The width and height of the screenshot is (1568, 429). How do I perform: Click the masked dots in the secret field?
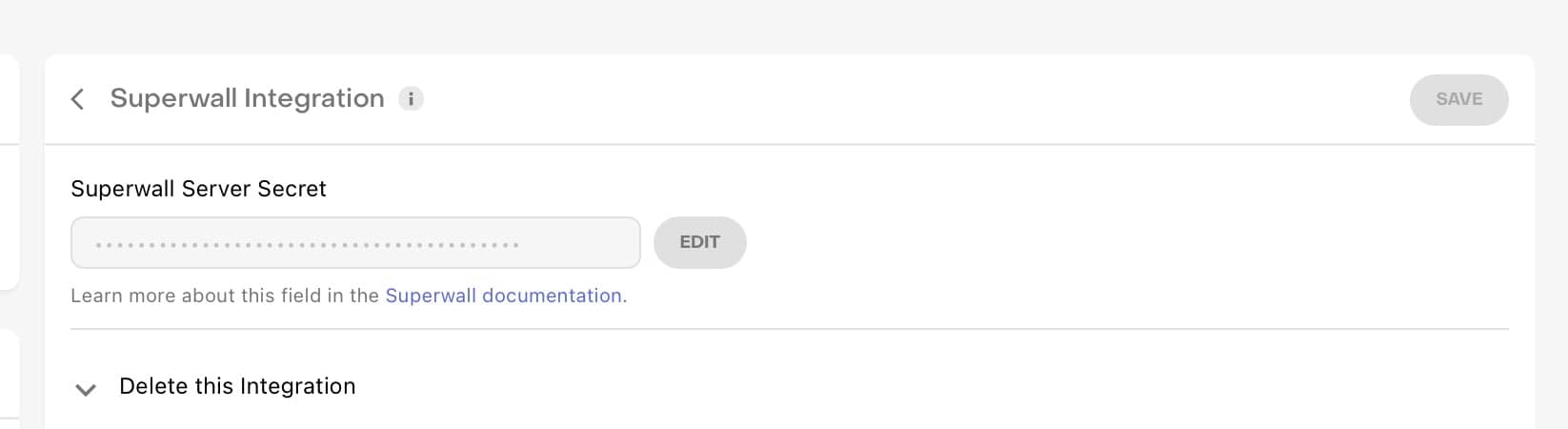[x=307, y=245]
